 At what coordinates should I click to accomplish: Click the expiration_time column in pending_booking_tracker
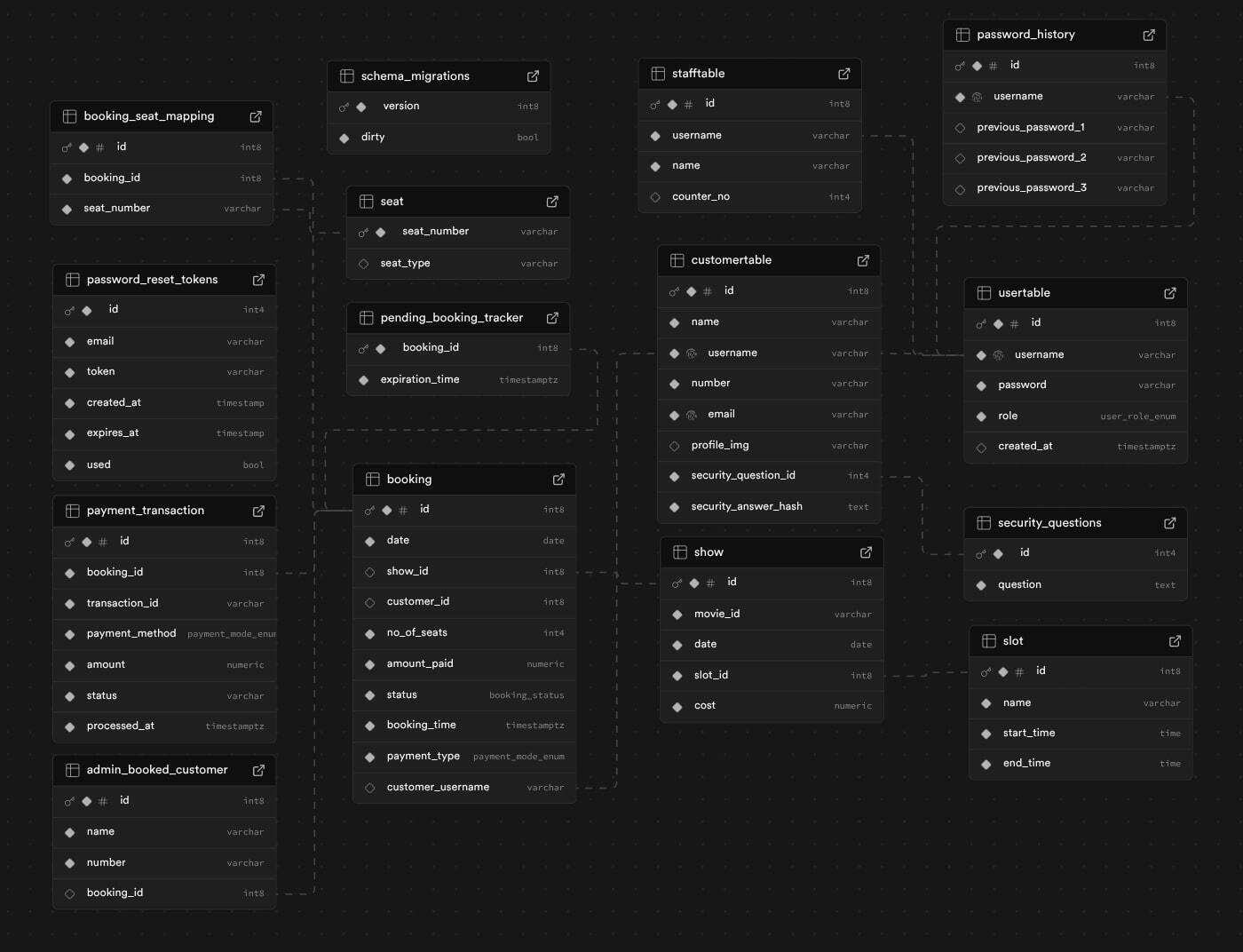[x=458, y=380]
